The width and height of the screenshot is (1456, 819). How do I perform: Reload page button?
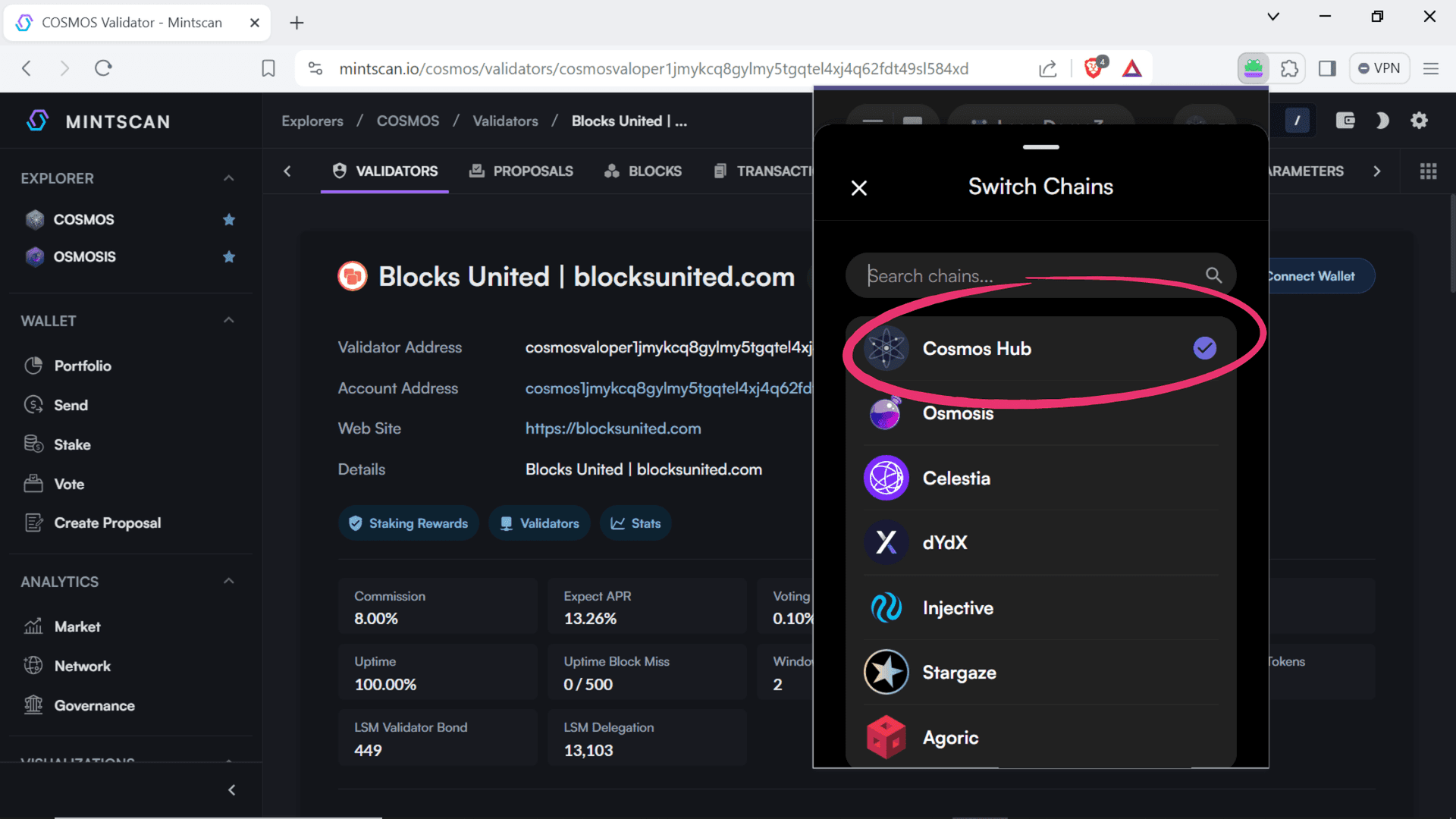(x=103, y=68)
